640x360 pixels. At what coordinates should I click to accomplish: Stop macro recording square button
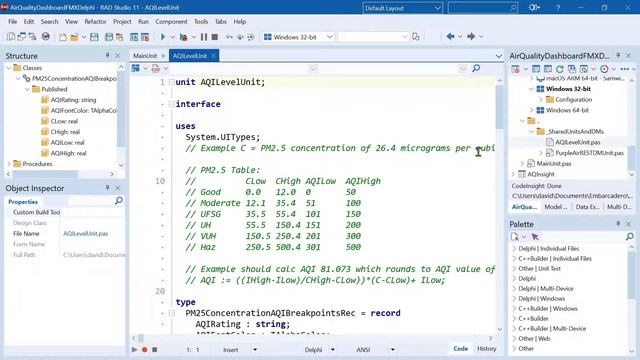[155, 349]
